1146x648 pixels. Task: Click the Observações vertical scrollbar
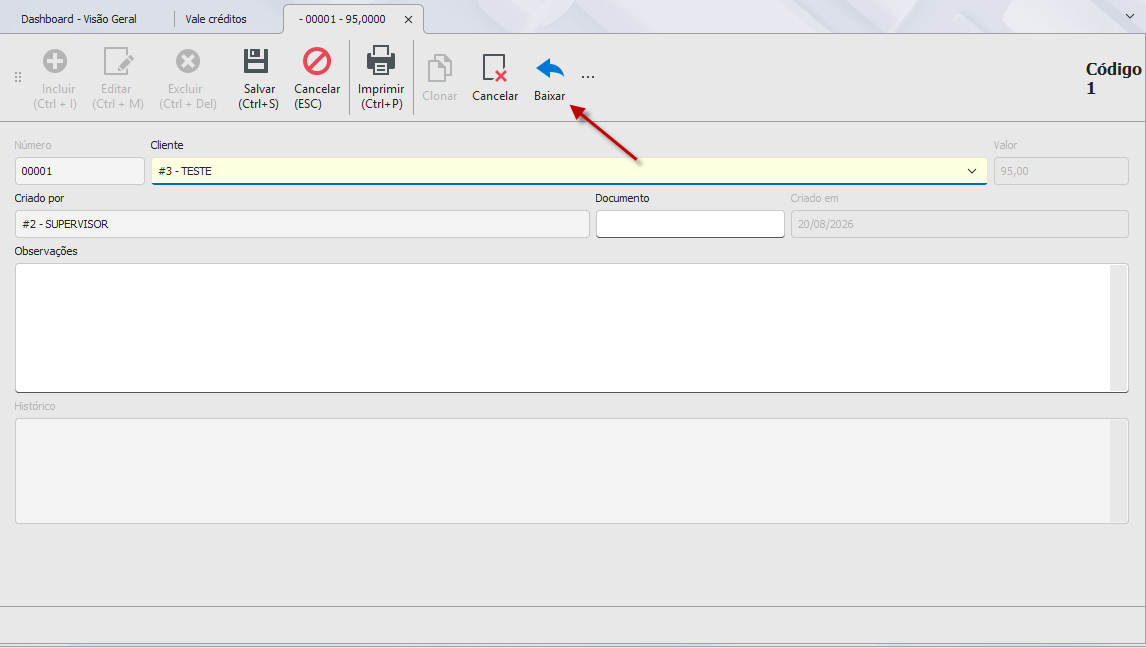pyautogui.click(x=1119, y=328)
